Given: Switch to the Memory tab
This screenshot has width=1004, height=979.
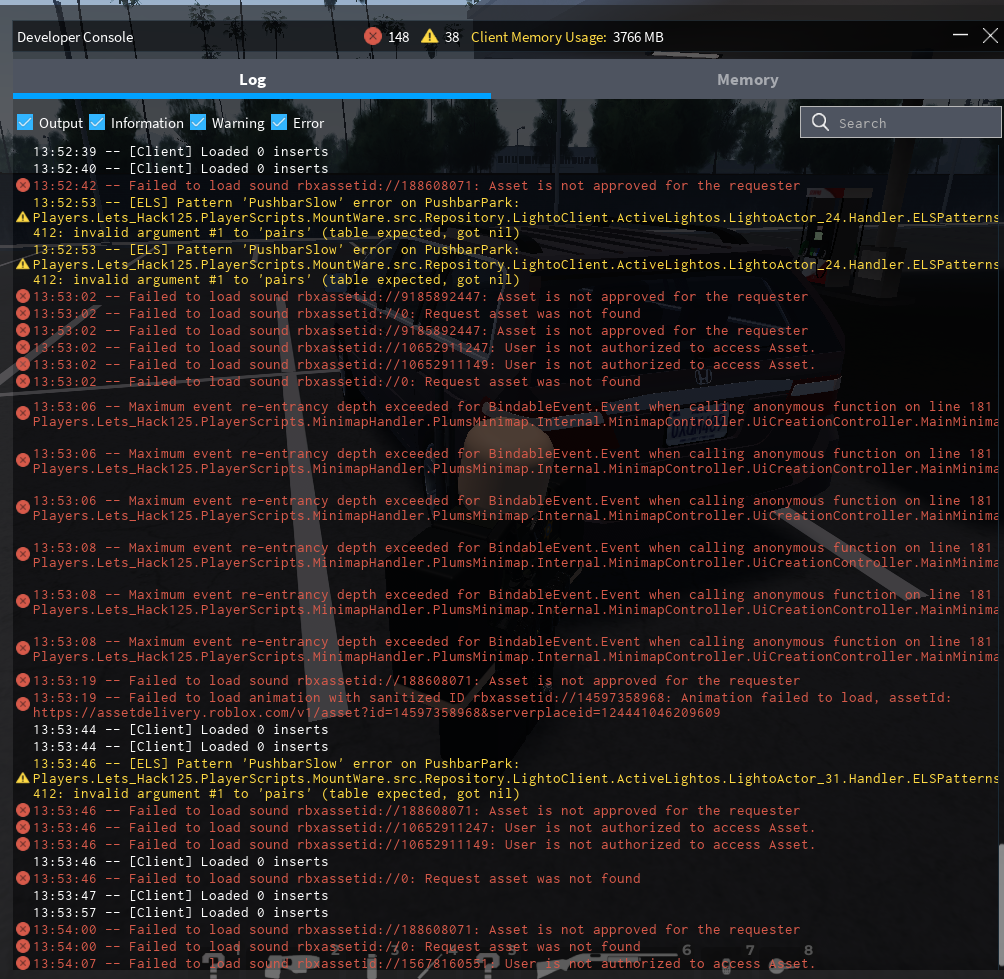Looking at the screenshot, I should (747, 80).
